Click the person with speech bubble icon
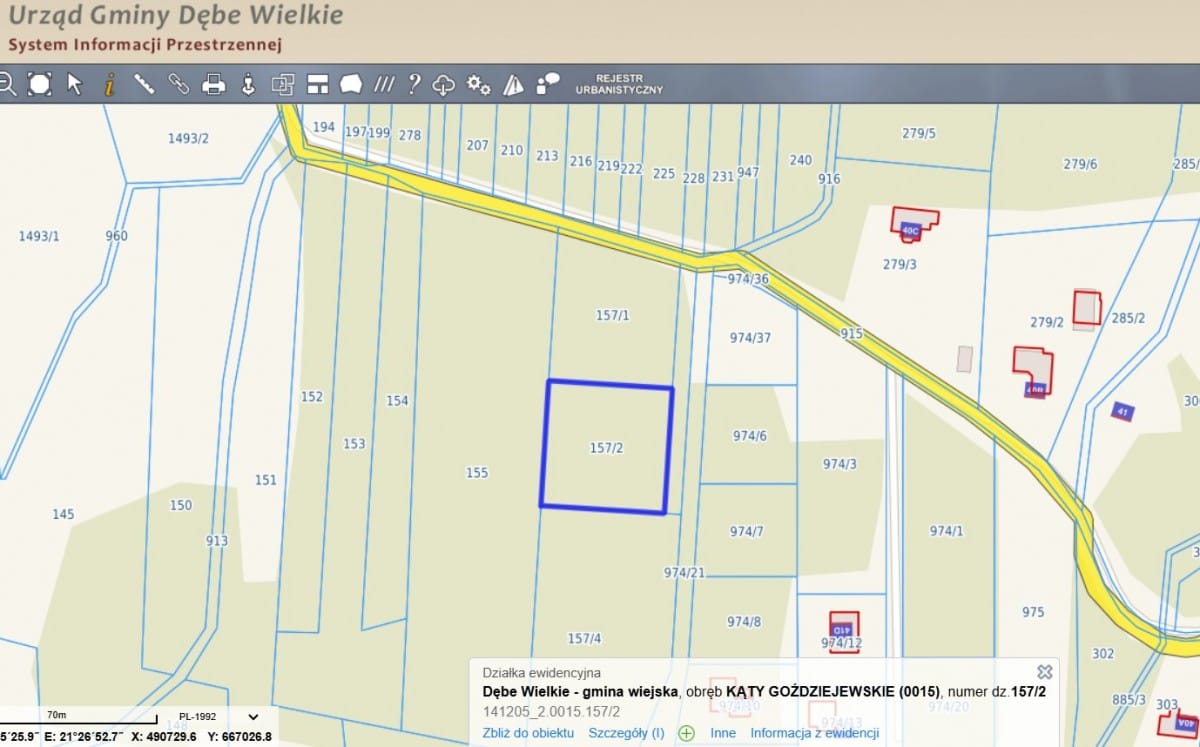 [547, 84]
